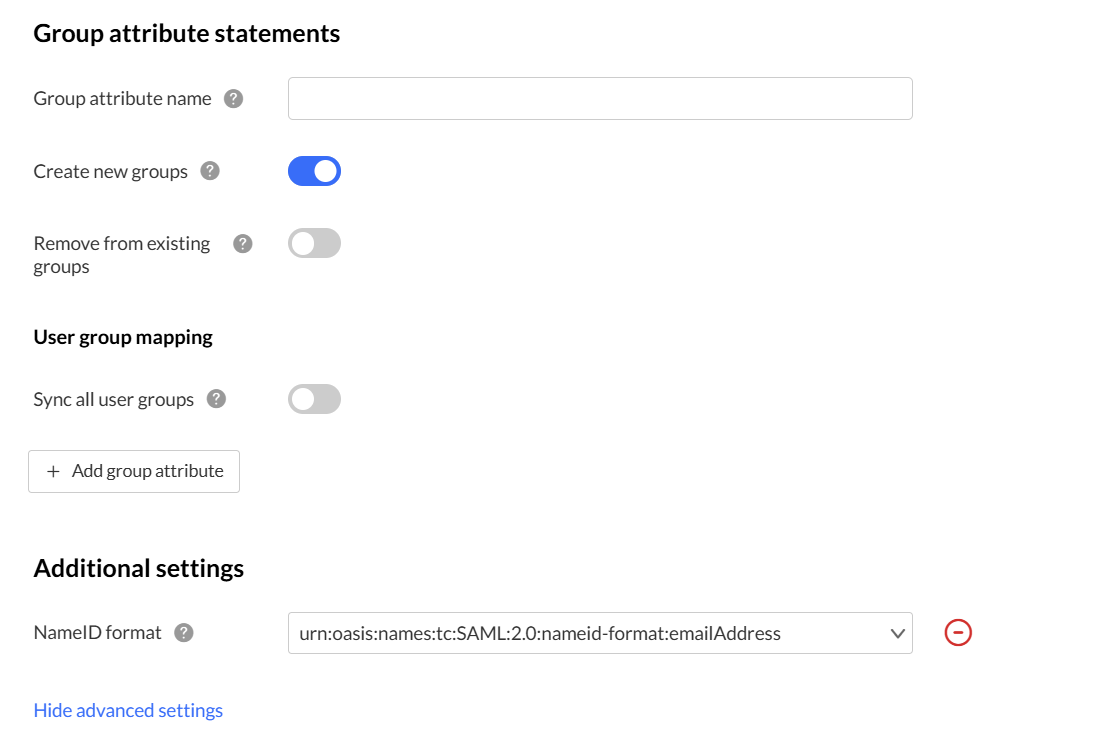Click help icon for Remove from existing groups
This screenshot has width=1104, height=750.
(243, 244)
